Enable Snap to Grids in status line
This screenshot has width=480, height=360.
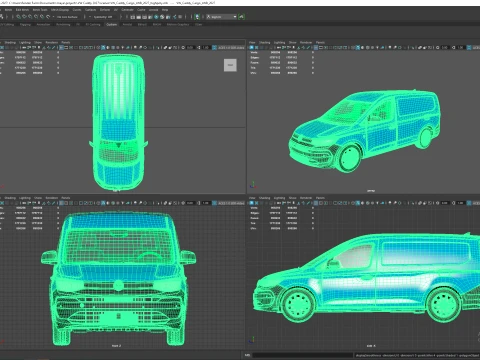tap(18, 17)
